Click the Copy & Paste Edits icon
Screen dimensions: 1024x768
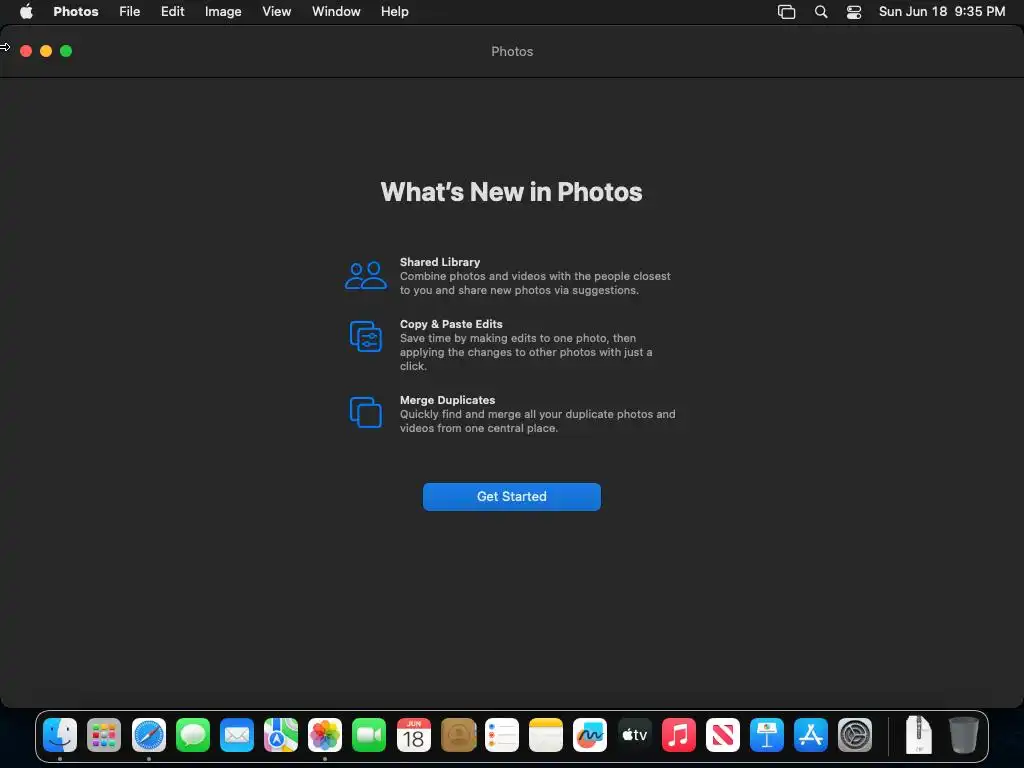[x=366, y=336]
